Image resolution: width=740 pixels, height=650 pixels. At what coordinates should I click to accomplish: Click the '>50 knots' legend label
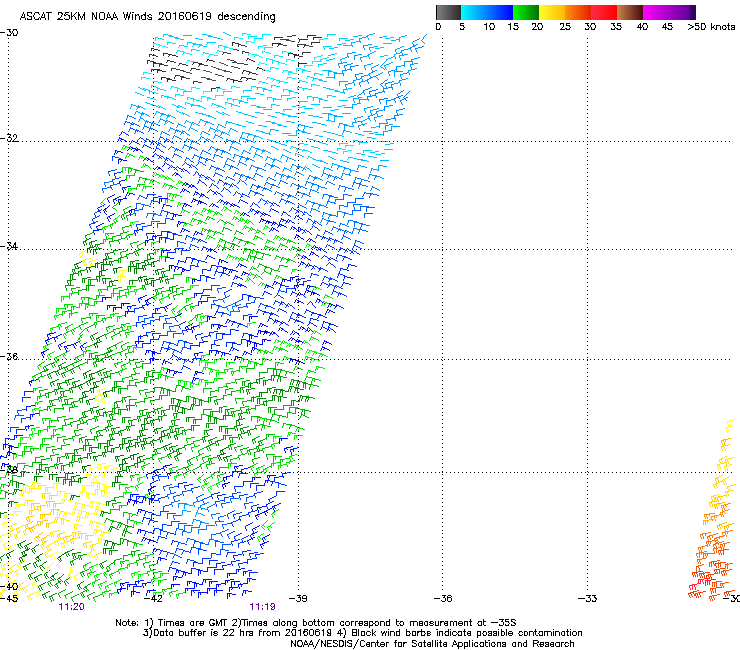(x=711, y=27)
